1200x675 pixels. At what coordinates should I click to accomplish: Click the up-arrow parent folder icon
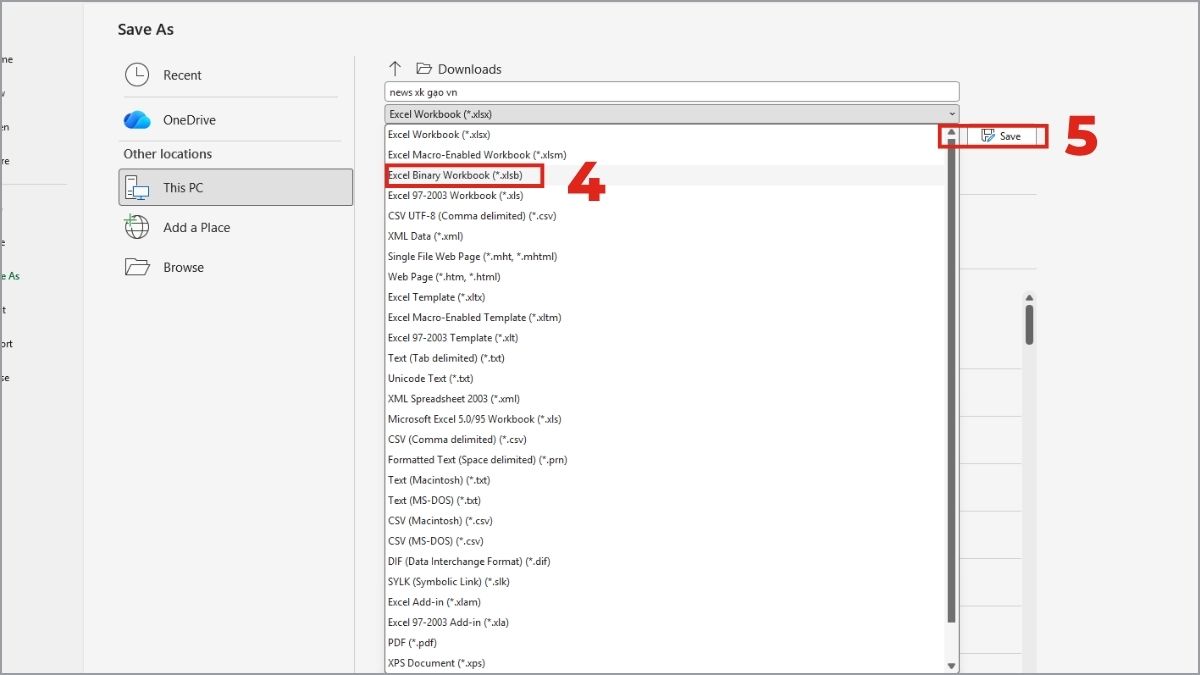[395, 69]
